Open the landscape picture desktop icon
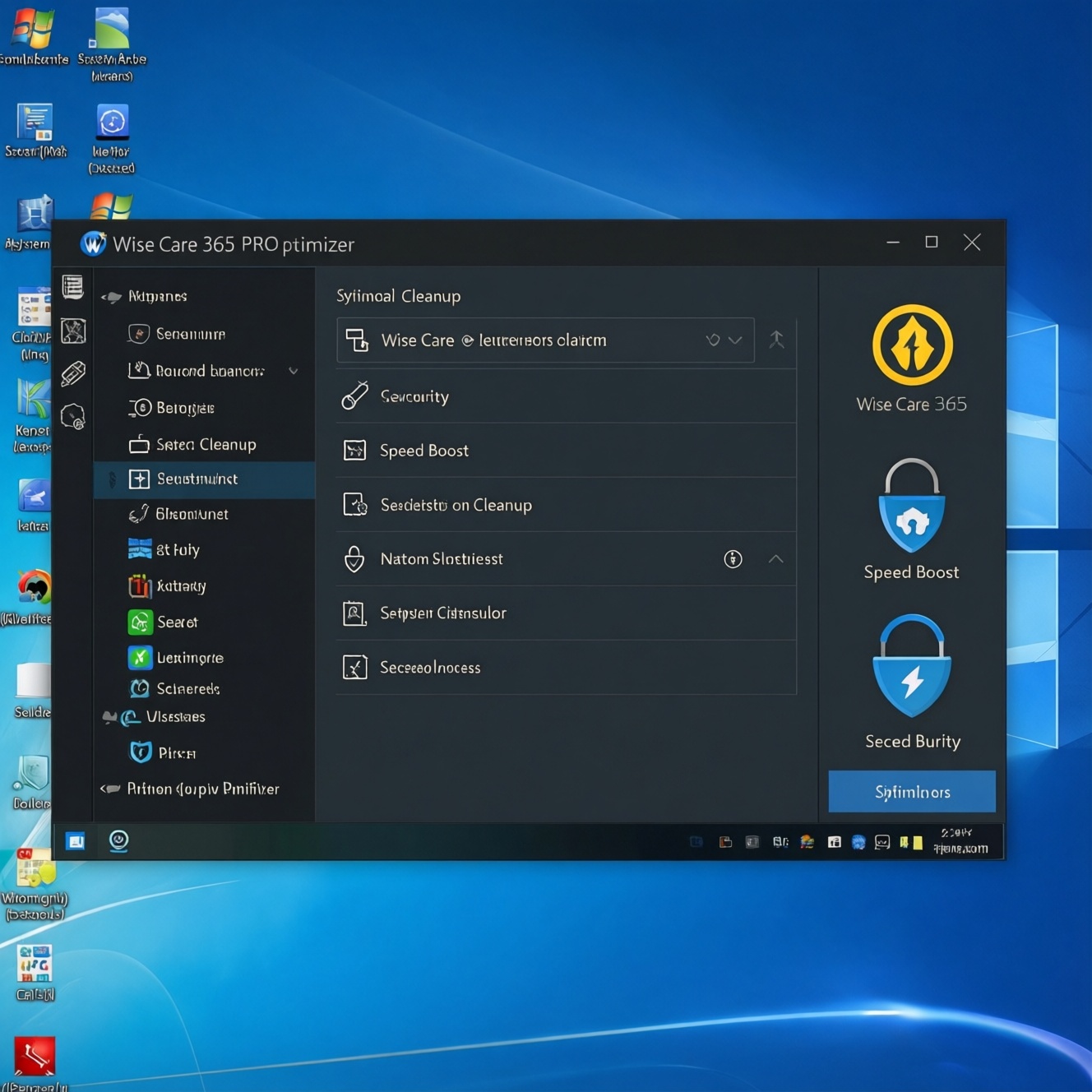The width and height of the screenshot is (1092, 1092). (x=112, y=28)
